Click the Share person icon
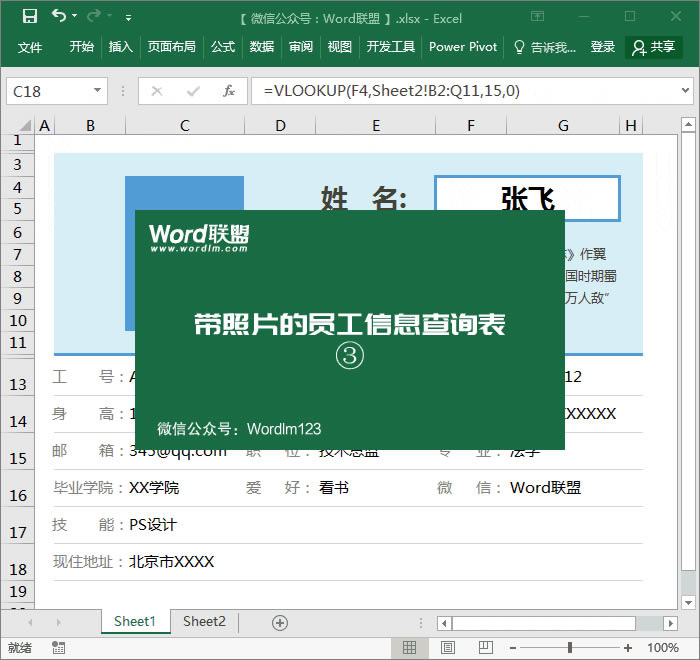This screenshot has width=700, height=660. pyautogui.click(x=638, y=47)
